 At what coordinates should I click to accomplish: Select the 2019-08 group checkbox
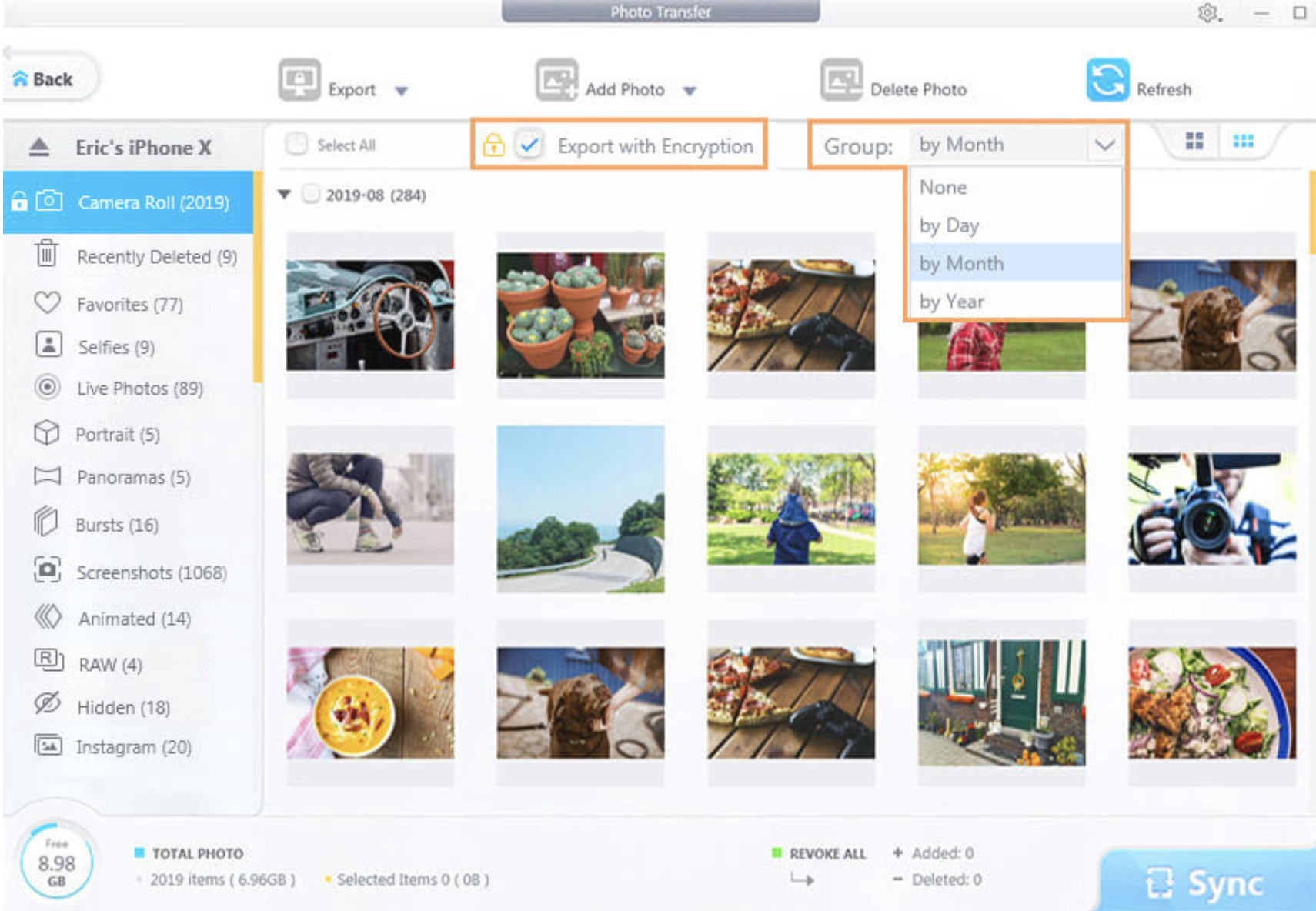[311, 194]
